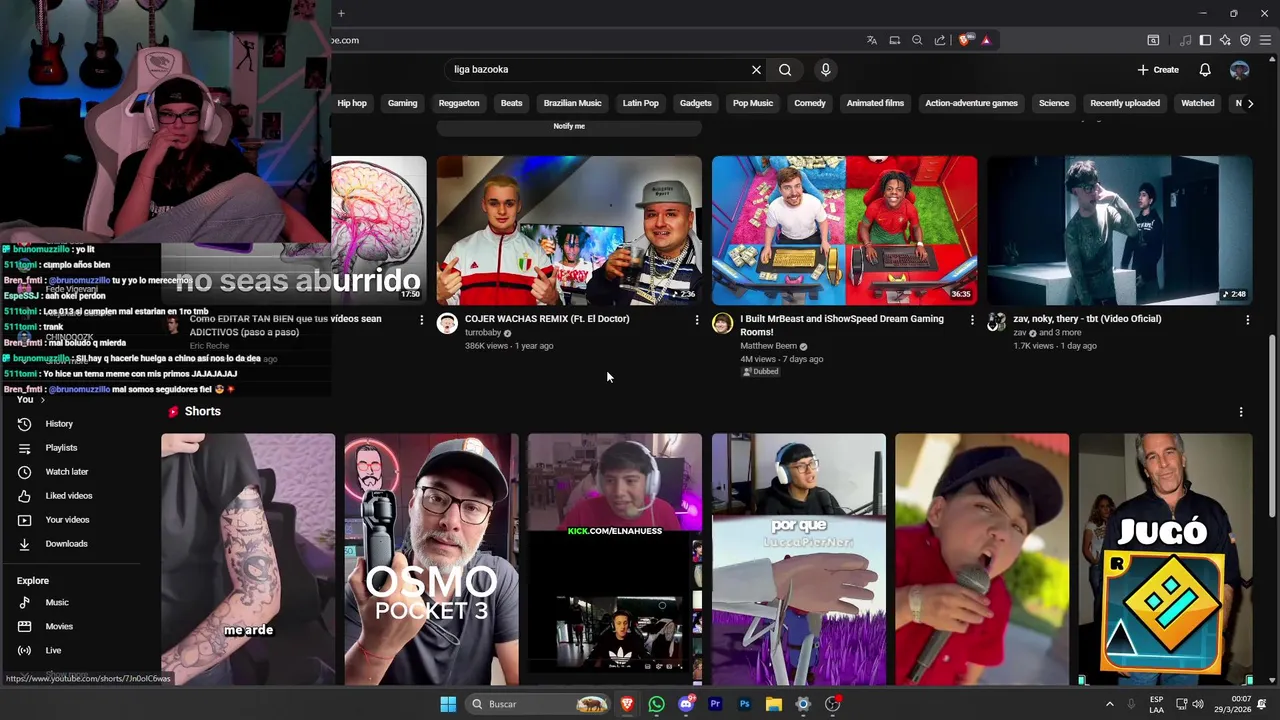Open the turrobaby channel avatar
The width and height of the screenshot is (1280, 720).
[x=447, y=323]
